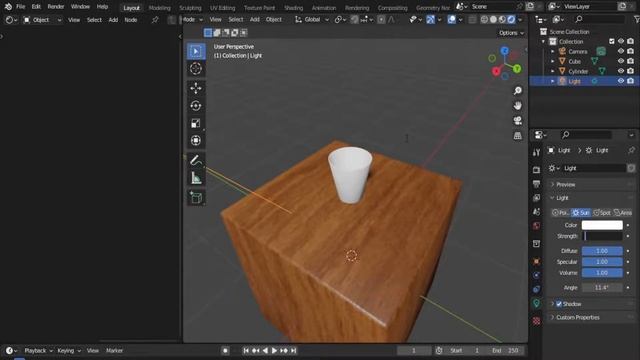The width and height of the screenshot is (640, 360).
Task: Click the Blender logo icon
Action: click(8, 7)
